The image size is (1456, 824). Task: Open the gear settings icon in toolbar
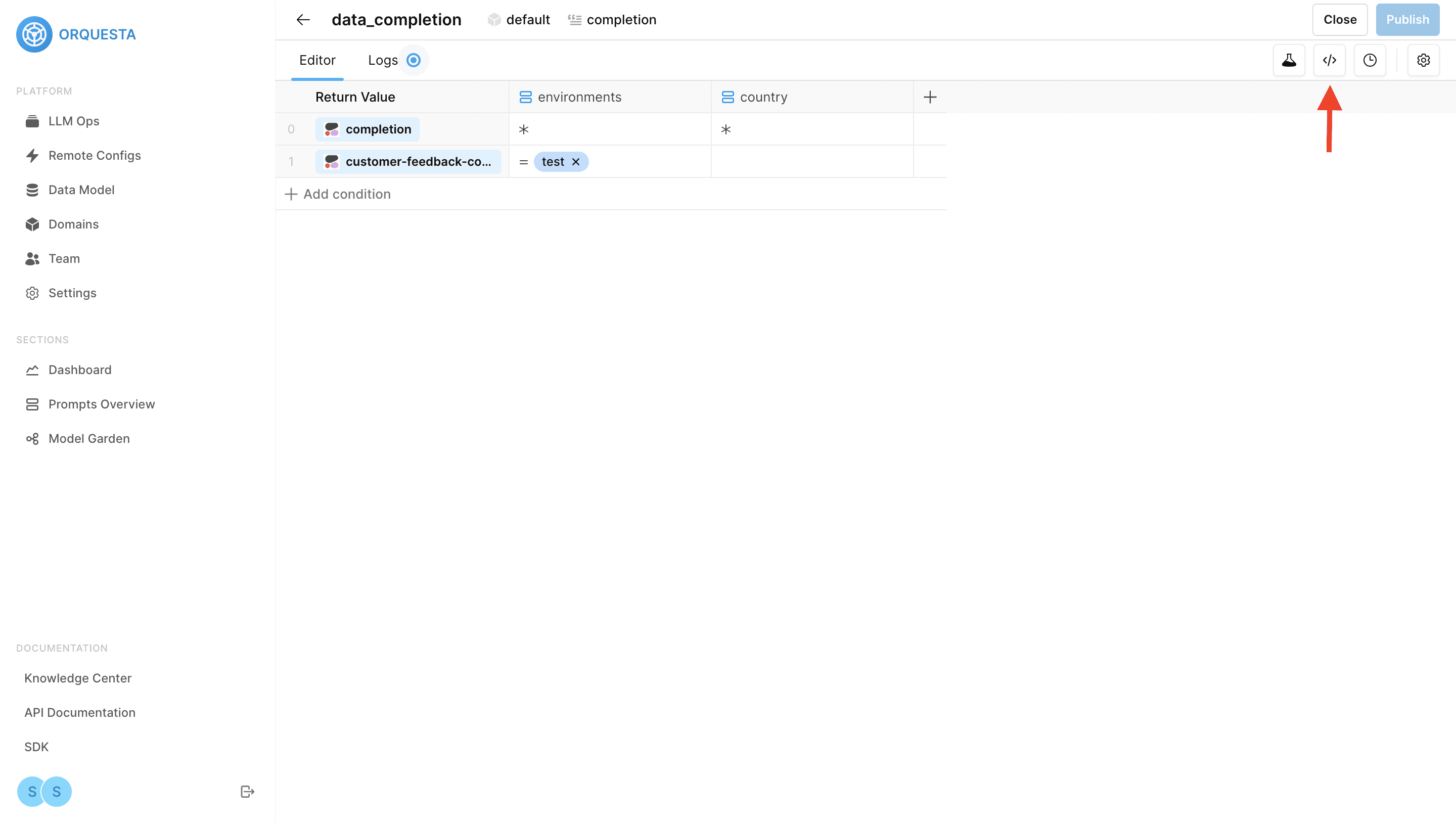pos(1423,60)
